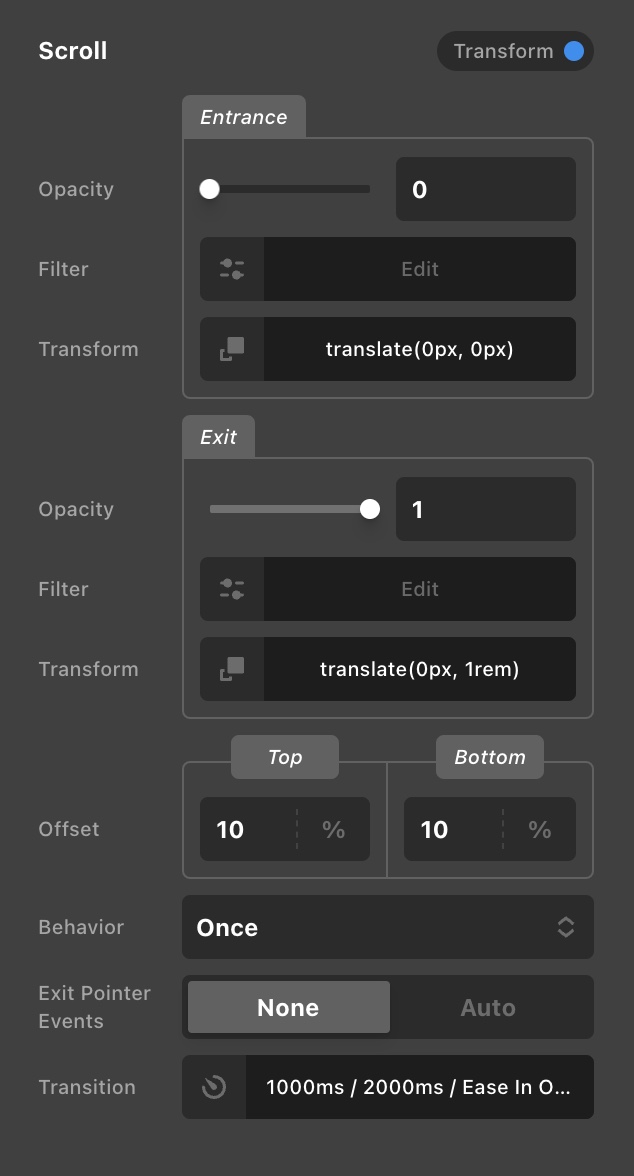This screenshot has height=1176, width=634.
Task: Open the Bottom offset % unit selector
Action: (x=539, y=830)
